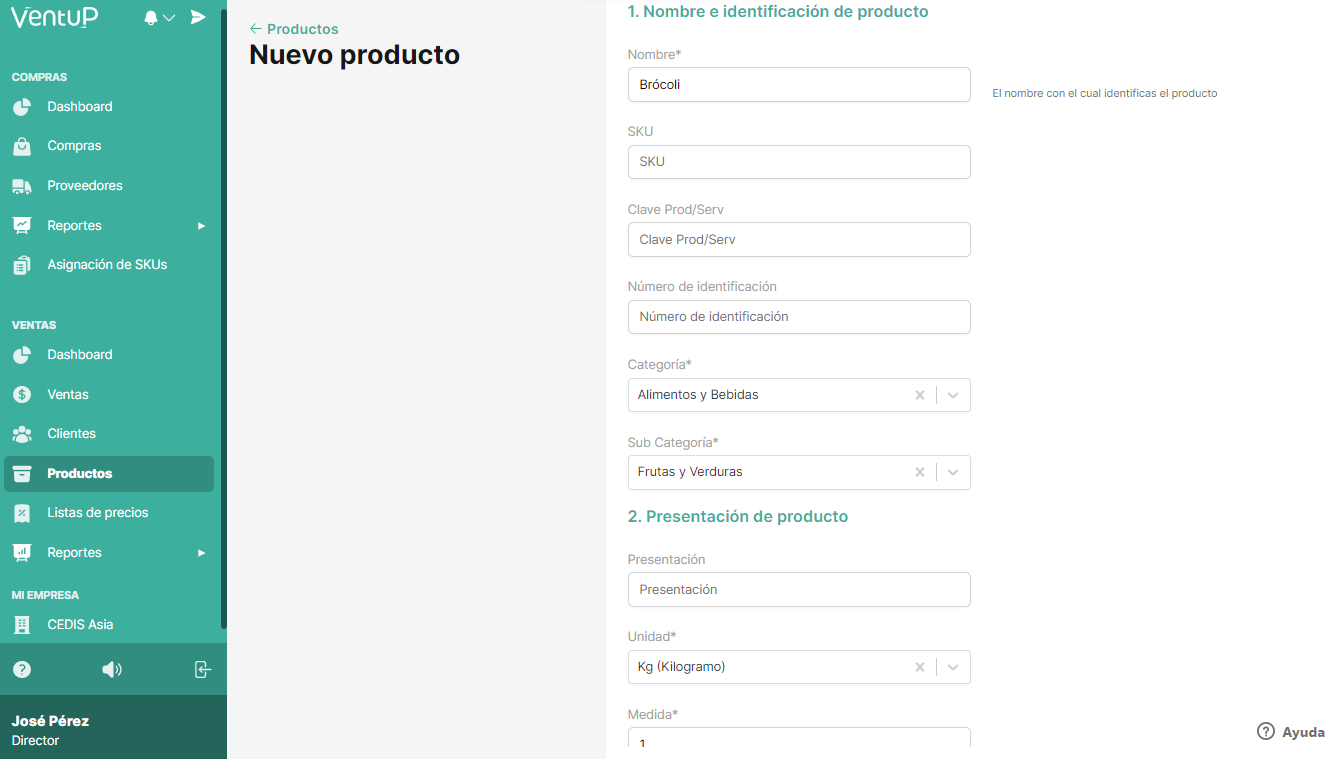The height and width of the screenshot is (759, 1344).
Task: Open the Categoría dropdown
Action: pos(951,394)
